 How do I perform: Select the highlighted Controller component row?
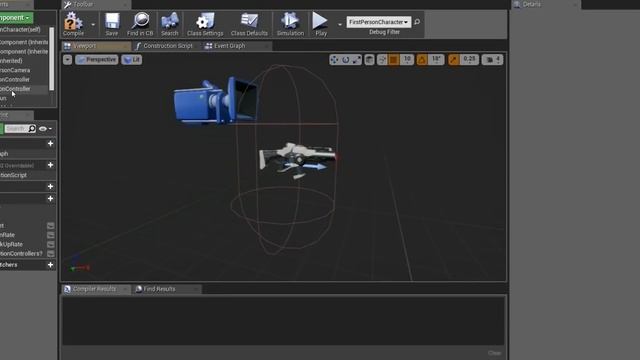[24, 89]
